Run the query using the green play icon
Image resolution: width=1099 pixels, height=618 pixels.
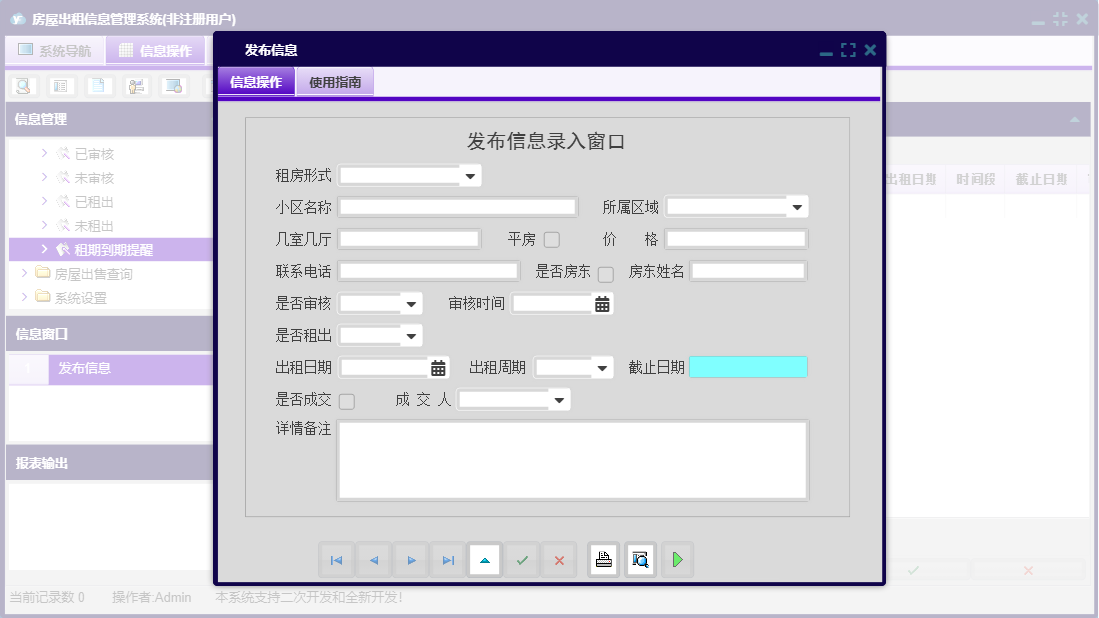[x=677, y=560]
